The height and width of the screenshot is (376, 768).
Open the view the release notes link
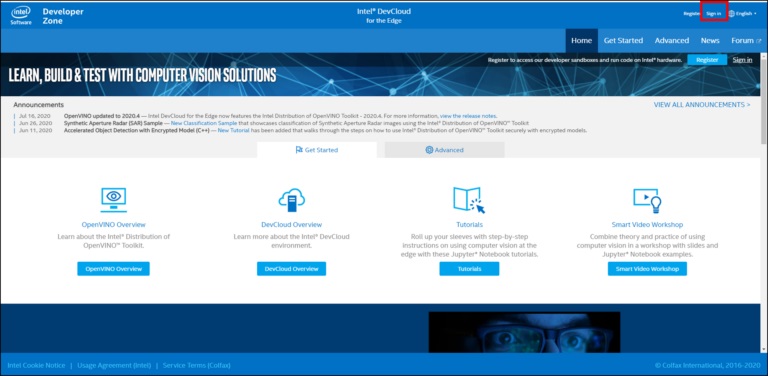point(468,116)
